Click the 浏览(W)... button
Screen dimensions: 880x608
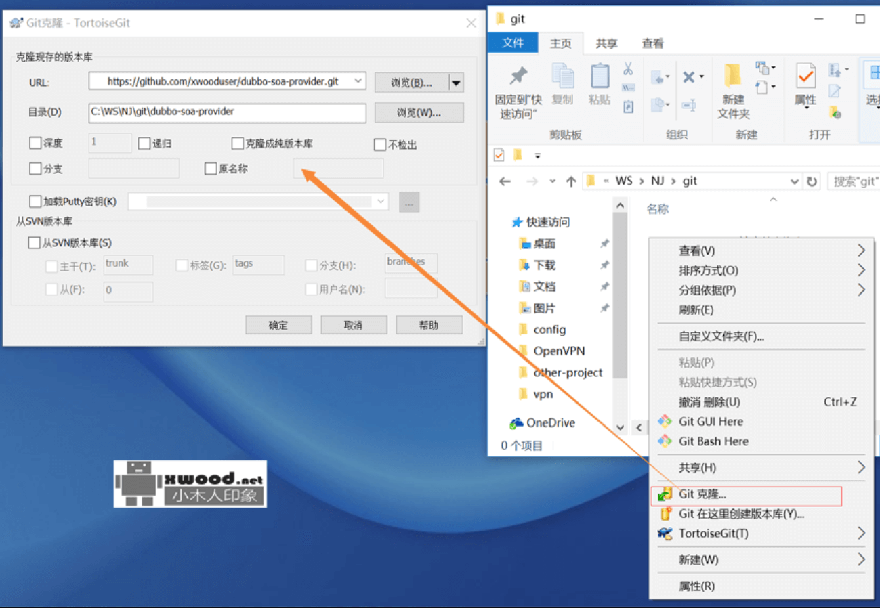tap(419, 113)
